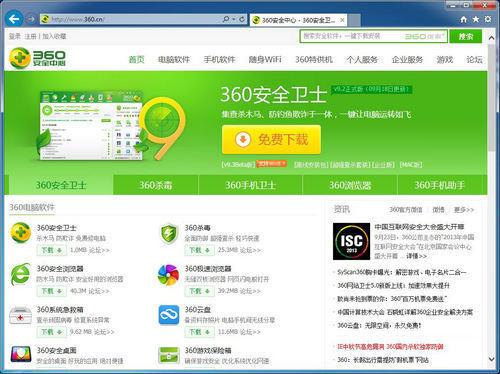Click the 注册 link at top
Screen dimensions: 500x374
click(30, 36)
